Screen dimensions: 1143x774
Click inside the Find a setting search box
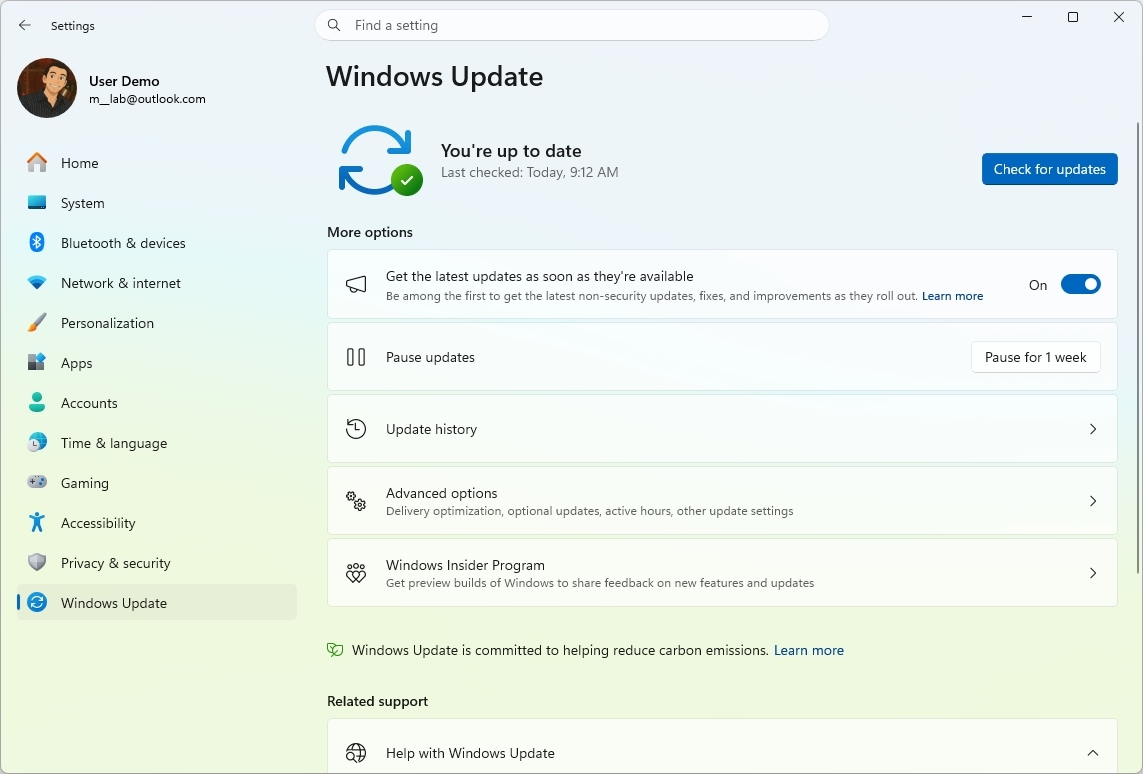(x=571, y=25)
